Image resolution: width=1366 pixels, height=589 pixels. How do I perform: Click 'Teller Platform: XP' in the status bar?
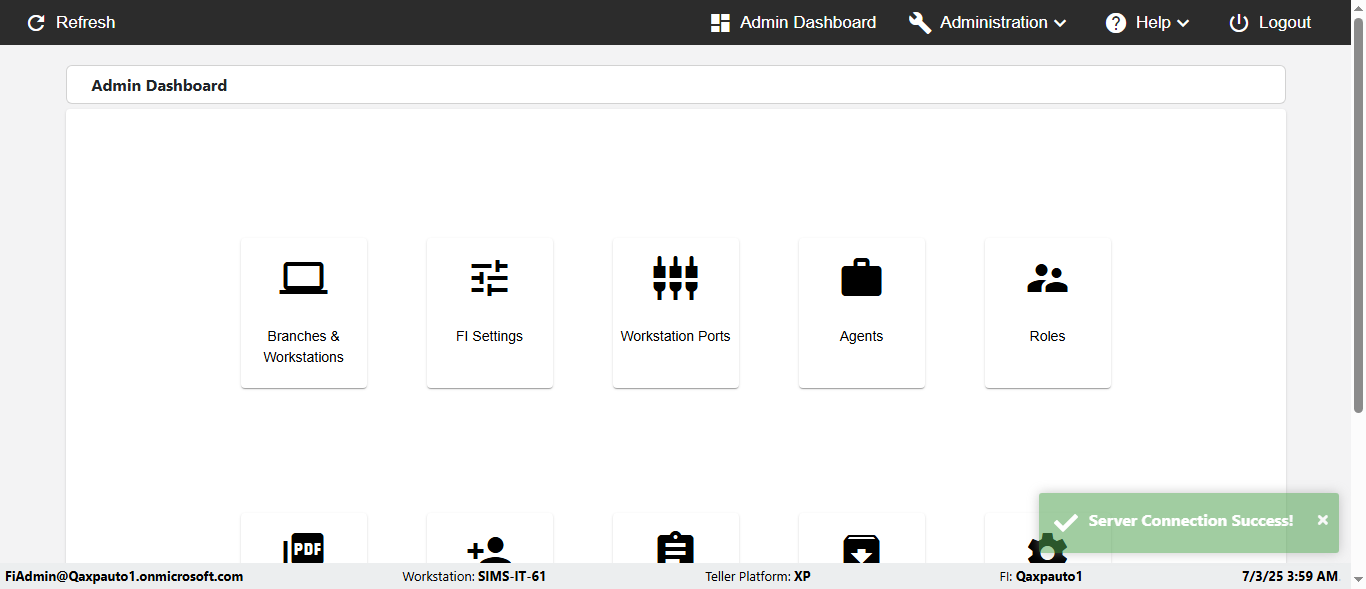pyautogui.click(x=758, y=576)
